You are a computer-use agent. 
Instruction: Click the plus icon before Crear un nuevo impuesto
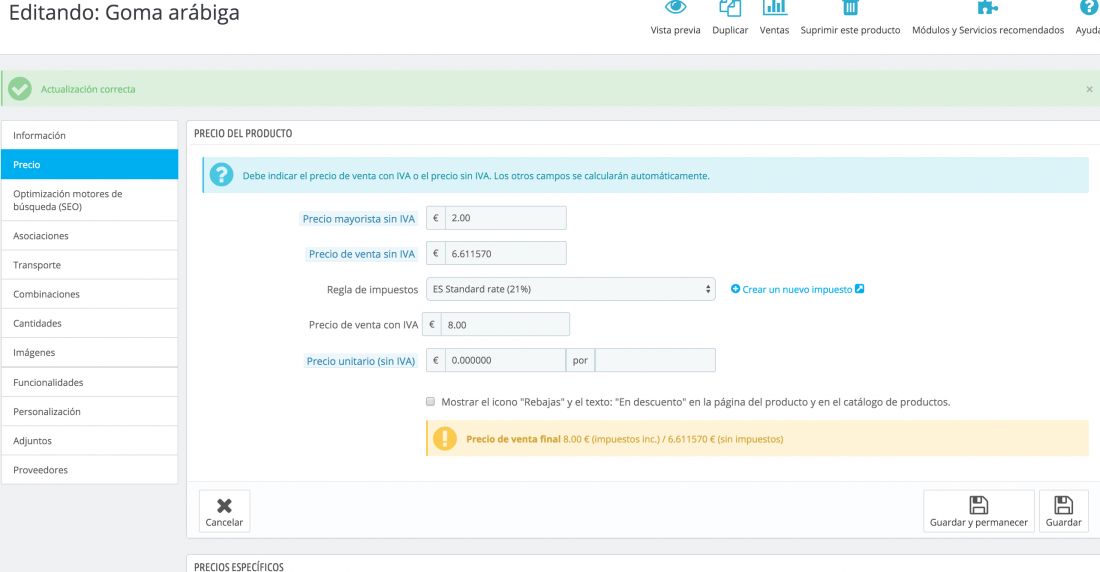coord(735,288)
